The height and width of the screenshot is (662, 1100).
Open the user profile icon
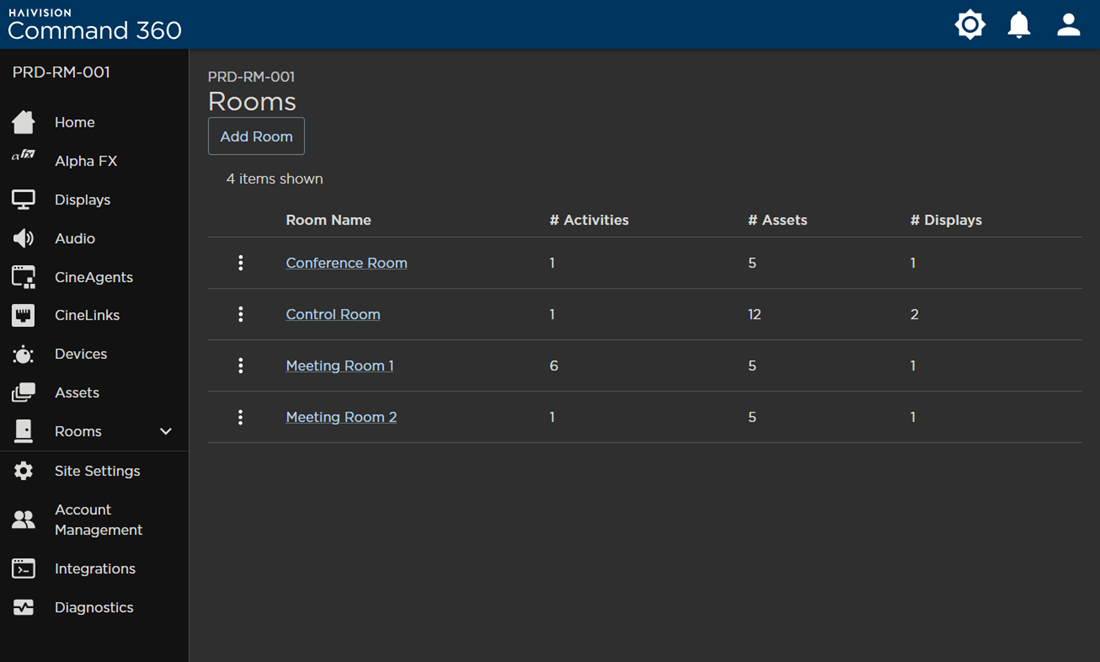point(1068,25)
